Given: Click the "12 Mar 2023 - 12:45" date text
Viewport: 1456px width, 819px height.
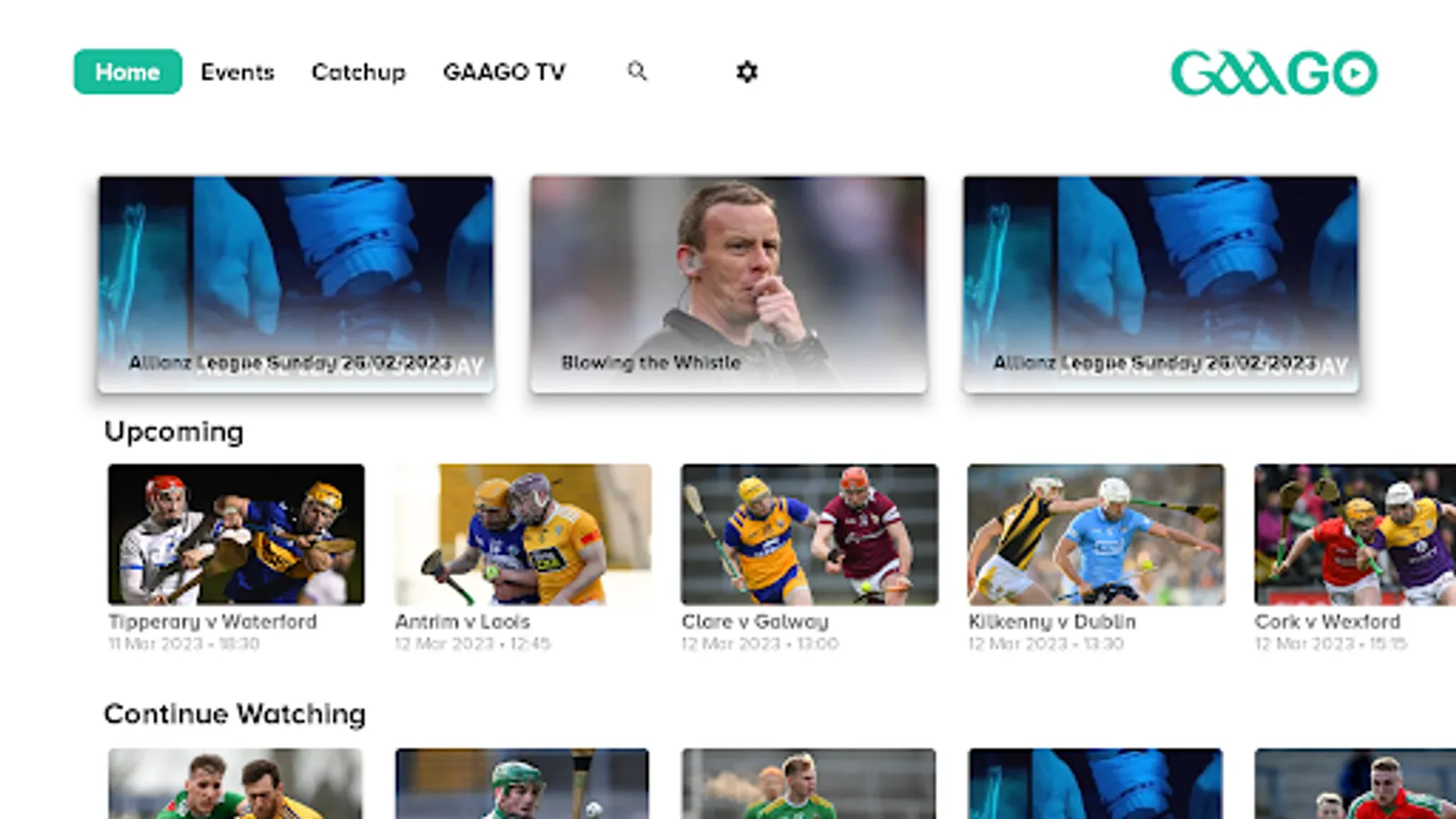Looking at the screenshot, I should click(x=473, y=643).
